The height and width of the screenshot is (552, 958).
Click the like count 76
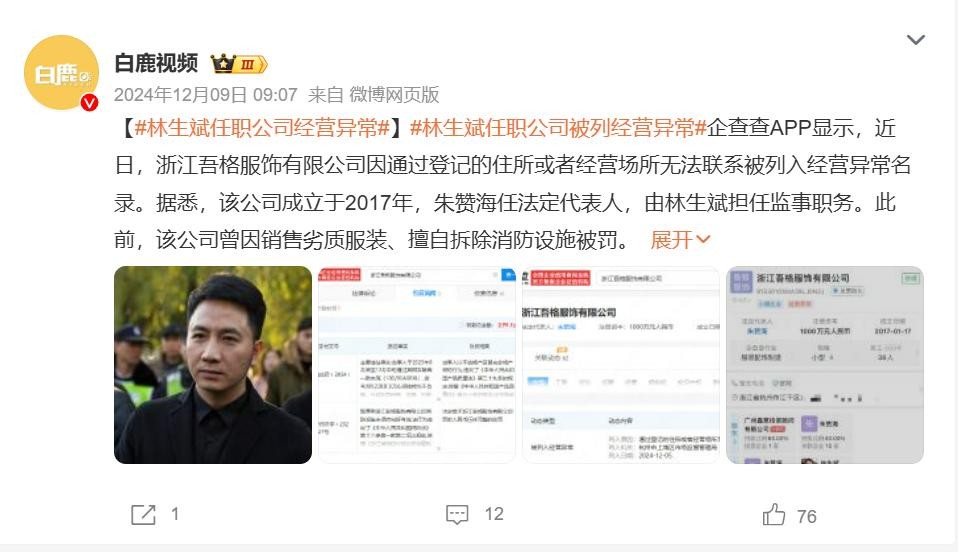(806, 517)
